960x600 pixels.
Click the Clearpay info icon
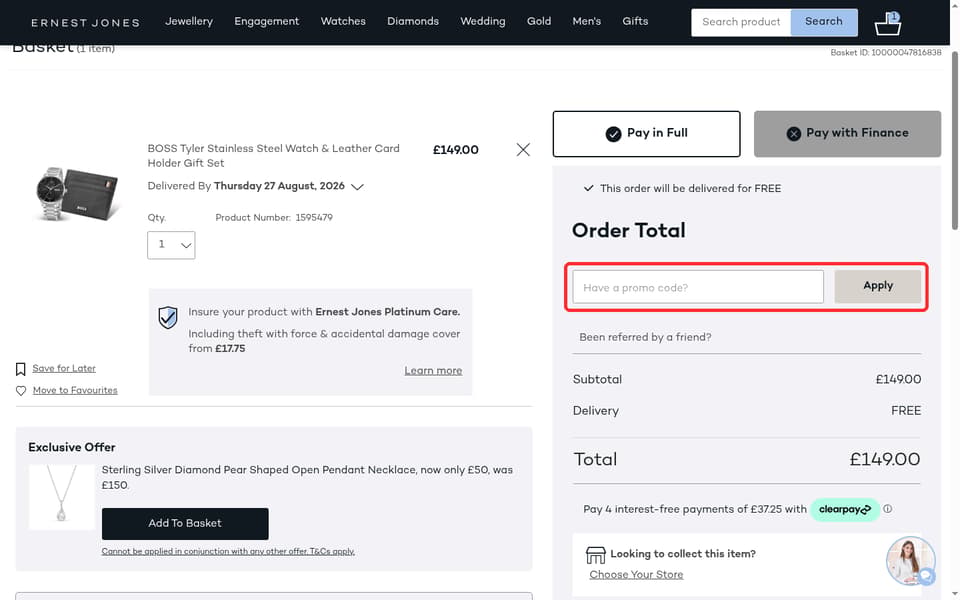click(887, 509)
